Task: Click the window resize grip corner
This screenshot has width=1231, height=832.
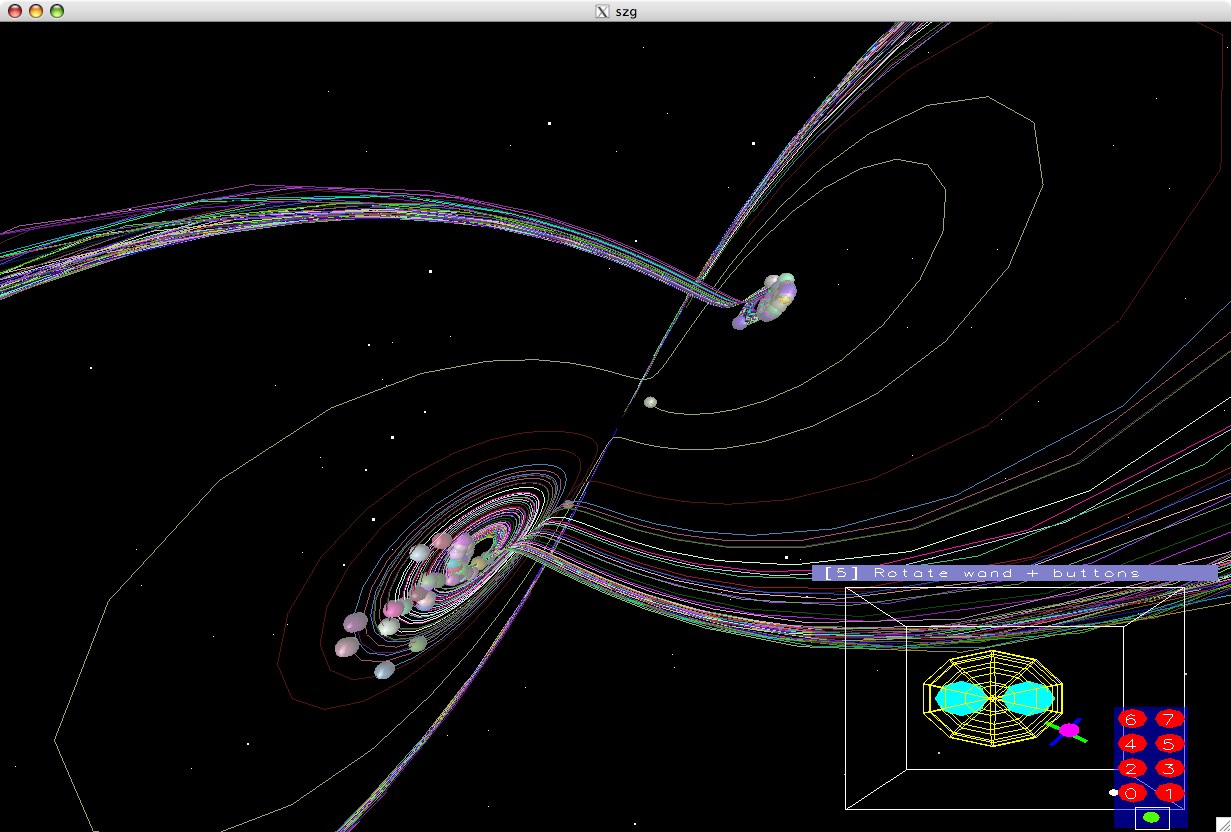Action: click(x=1222, y=824)
